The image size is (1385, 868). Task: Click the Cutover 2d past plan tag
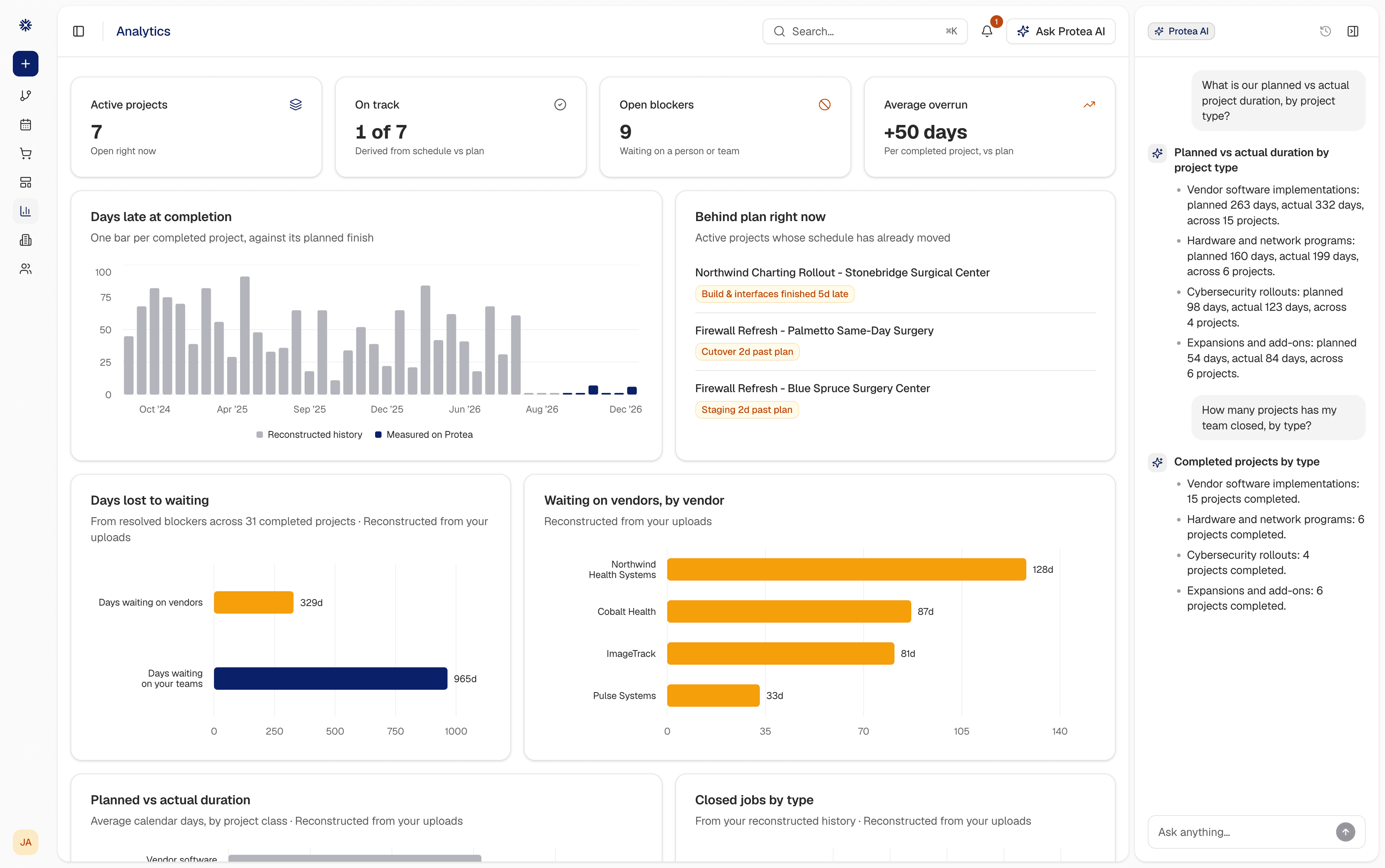pos(747,352)
